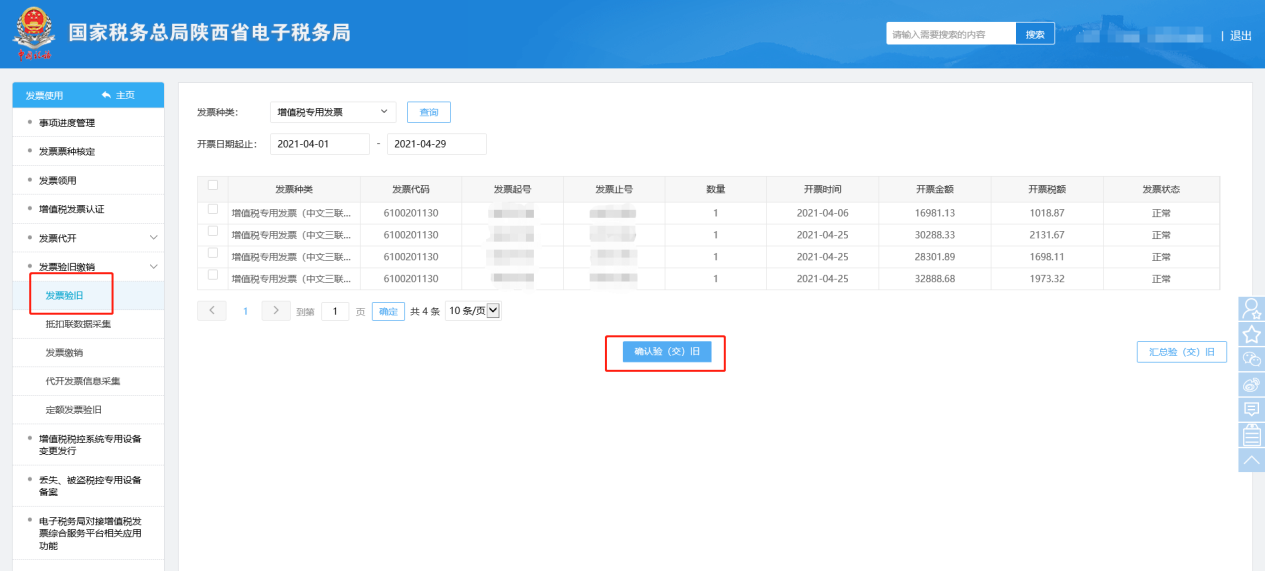Open the Weibo icon in right sidebar
The image size is (1265, 571).
[1251, 384]
